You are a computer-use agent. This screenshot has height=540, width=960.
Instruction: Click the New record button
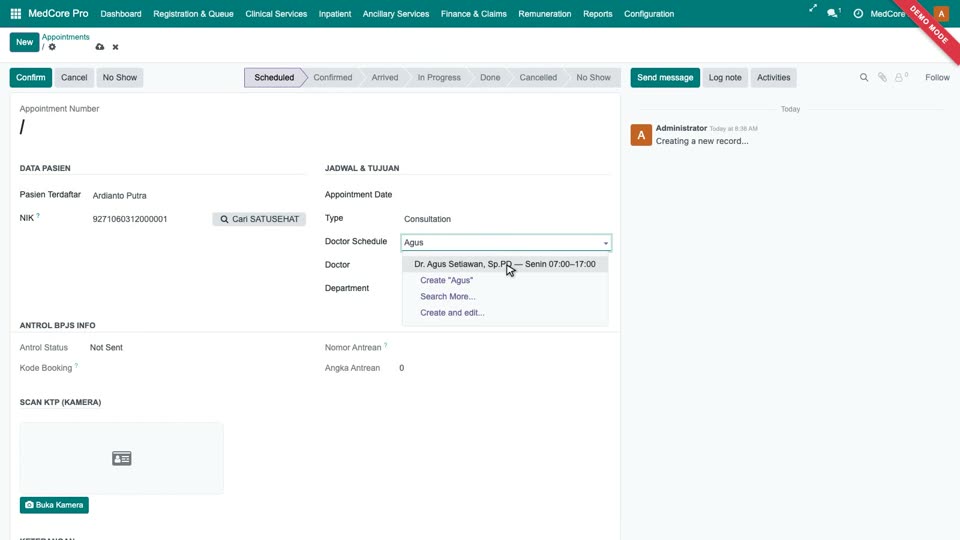point(24,42)
